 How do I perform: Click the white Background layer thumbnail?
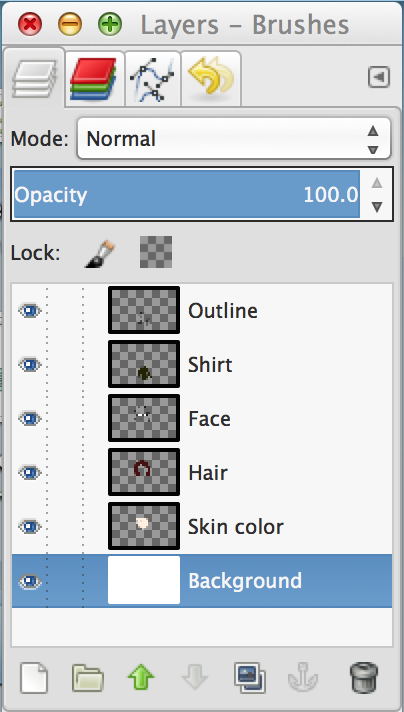coord(144,580)
